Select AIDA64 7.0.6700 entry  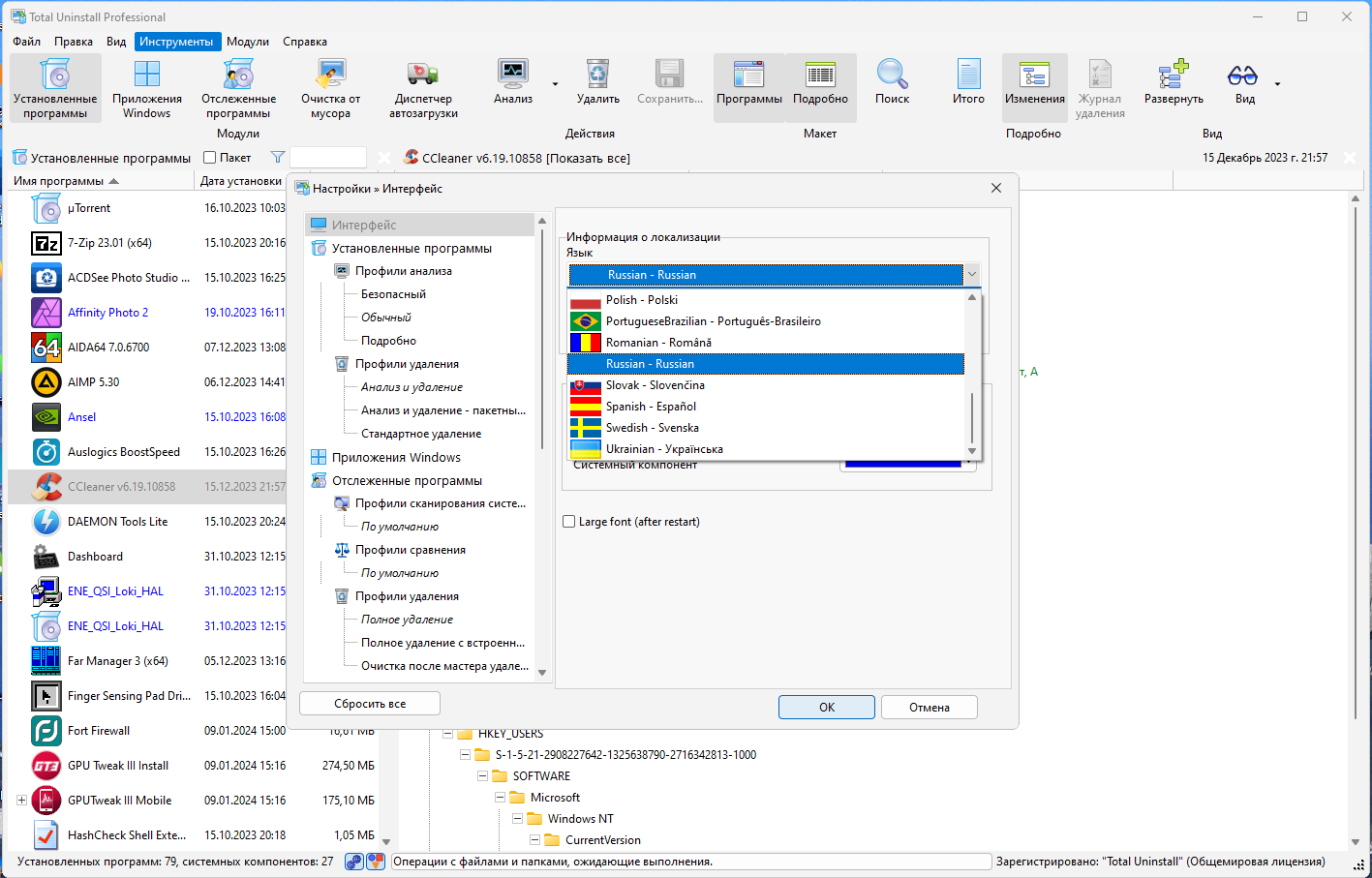point(108,348)
